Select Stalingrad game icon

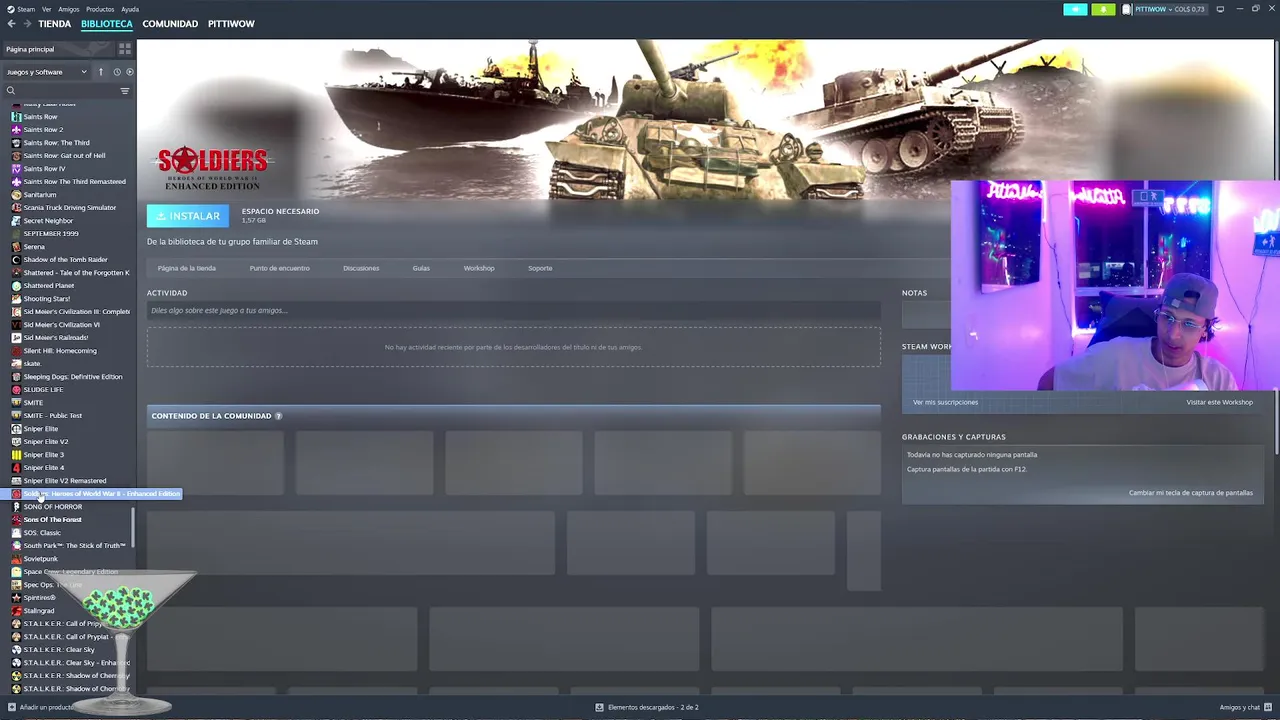tap(16, 611)
